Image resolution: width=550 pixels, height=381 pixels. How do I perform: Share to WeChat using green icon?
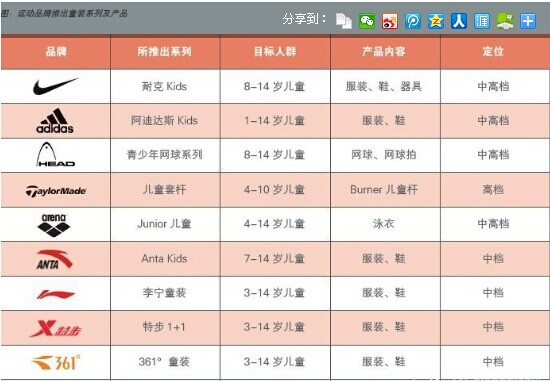click(x=367, y=21)
